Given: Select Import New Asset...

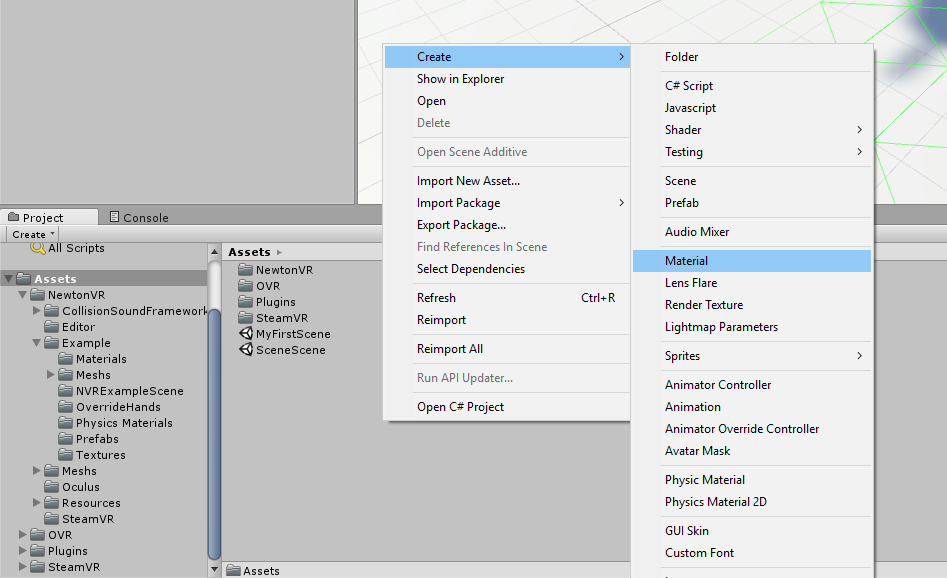Looking at the screenshot, I should 507,181.
